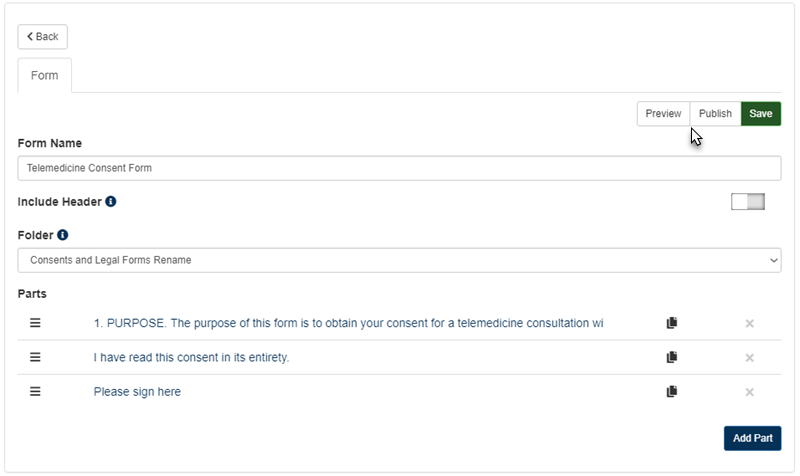Image resolution: width=800 pixels, height=476 pixels.
Task: Click drag handle for 'I have read' part
Action: [35, 357]
